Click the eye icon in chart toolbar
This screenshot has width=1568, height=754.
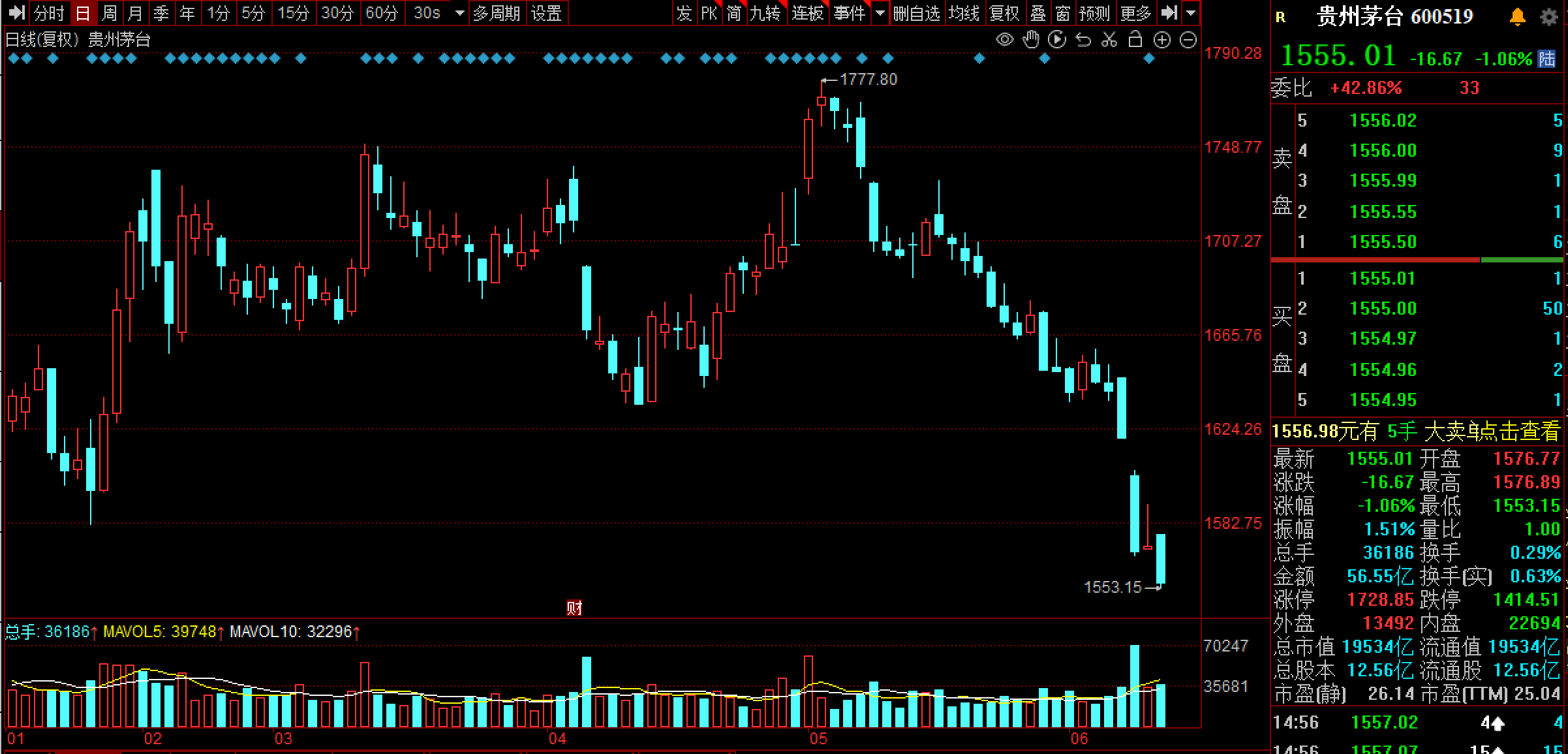pos(1004,40)
